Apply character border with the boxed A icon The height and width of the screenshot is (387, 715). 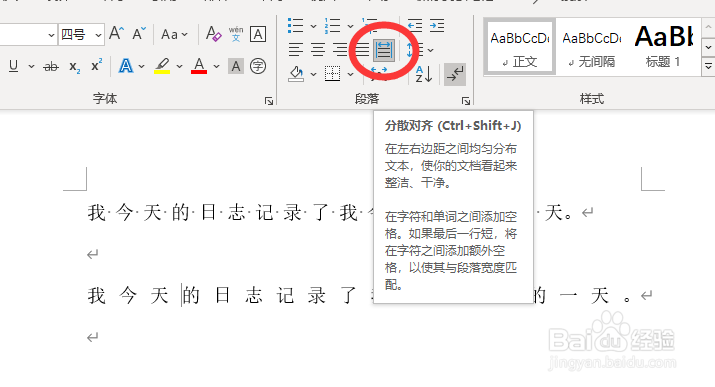coord(258,34)
